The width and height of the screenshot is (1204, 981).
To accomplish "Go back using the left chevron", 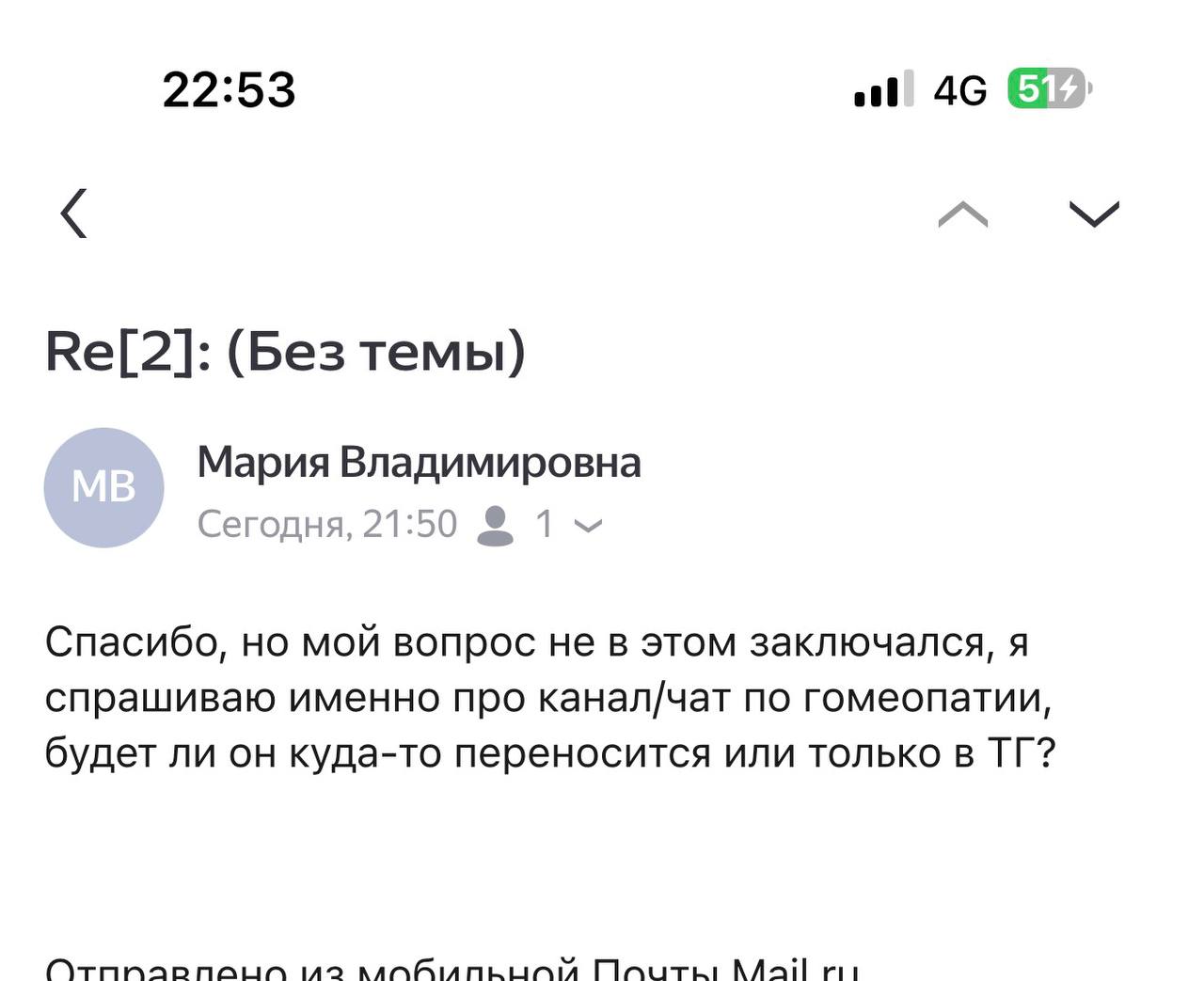I will point(74,214).
